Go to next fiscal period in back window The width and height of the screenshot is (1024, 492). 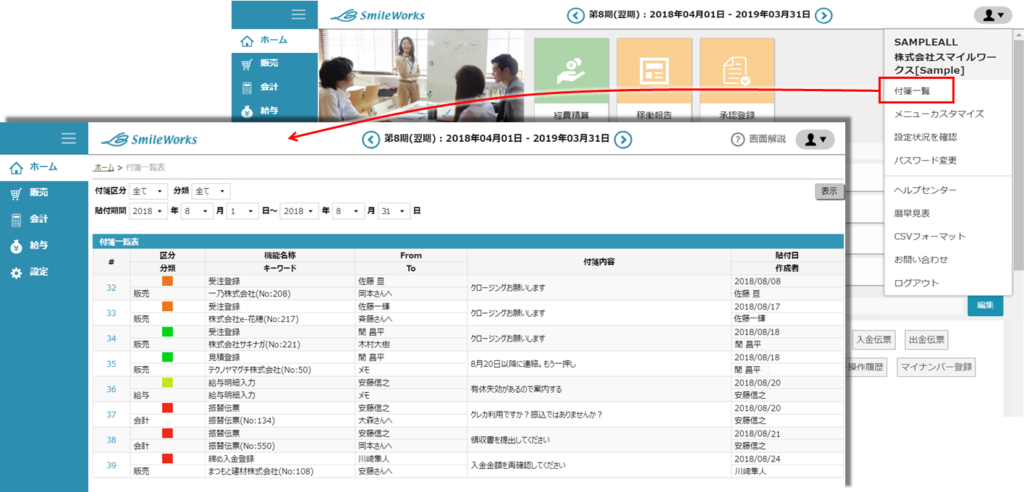(x=824, y=14)
